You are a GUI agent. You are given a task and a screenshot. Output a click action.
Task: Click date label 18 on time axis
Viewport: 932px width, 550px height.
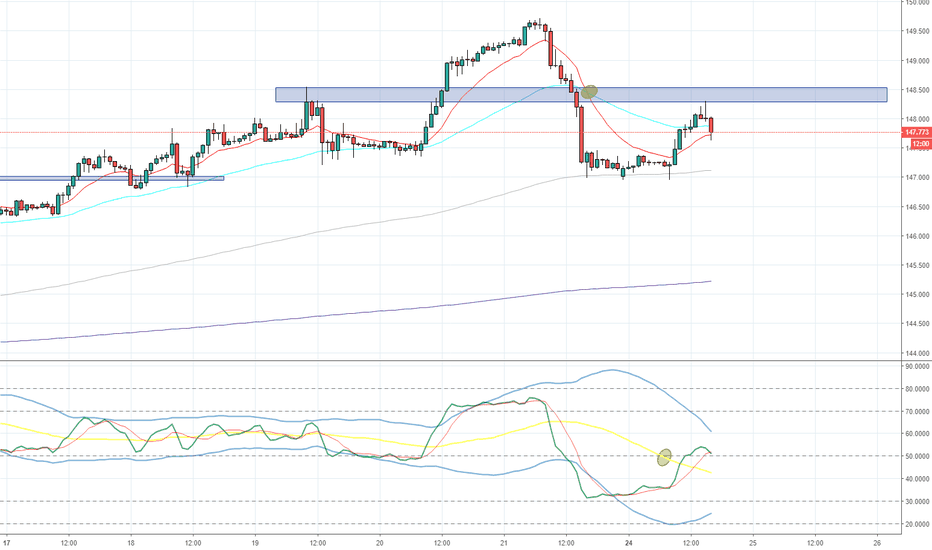click(131, 543)
